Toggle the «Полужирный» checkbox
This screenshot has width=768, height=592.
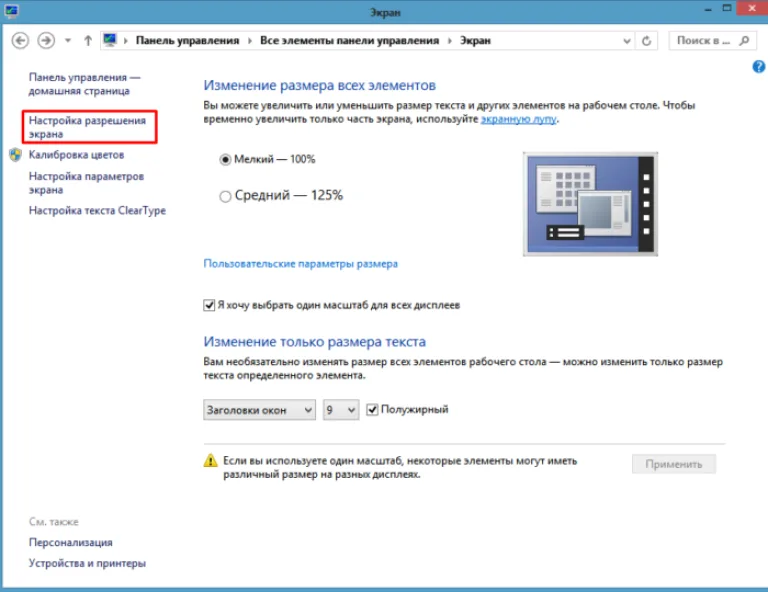pos(372,409)
